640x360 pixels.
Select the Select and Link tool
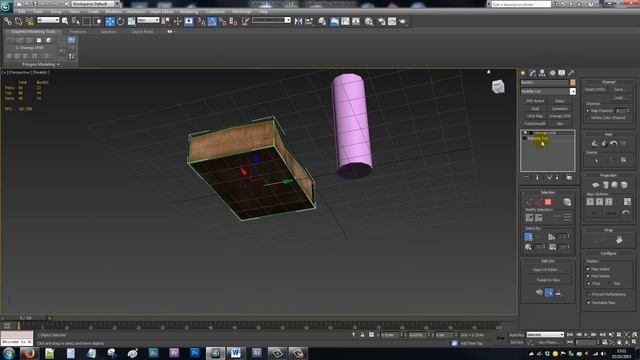(7, 21)
